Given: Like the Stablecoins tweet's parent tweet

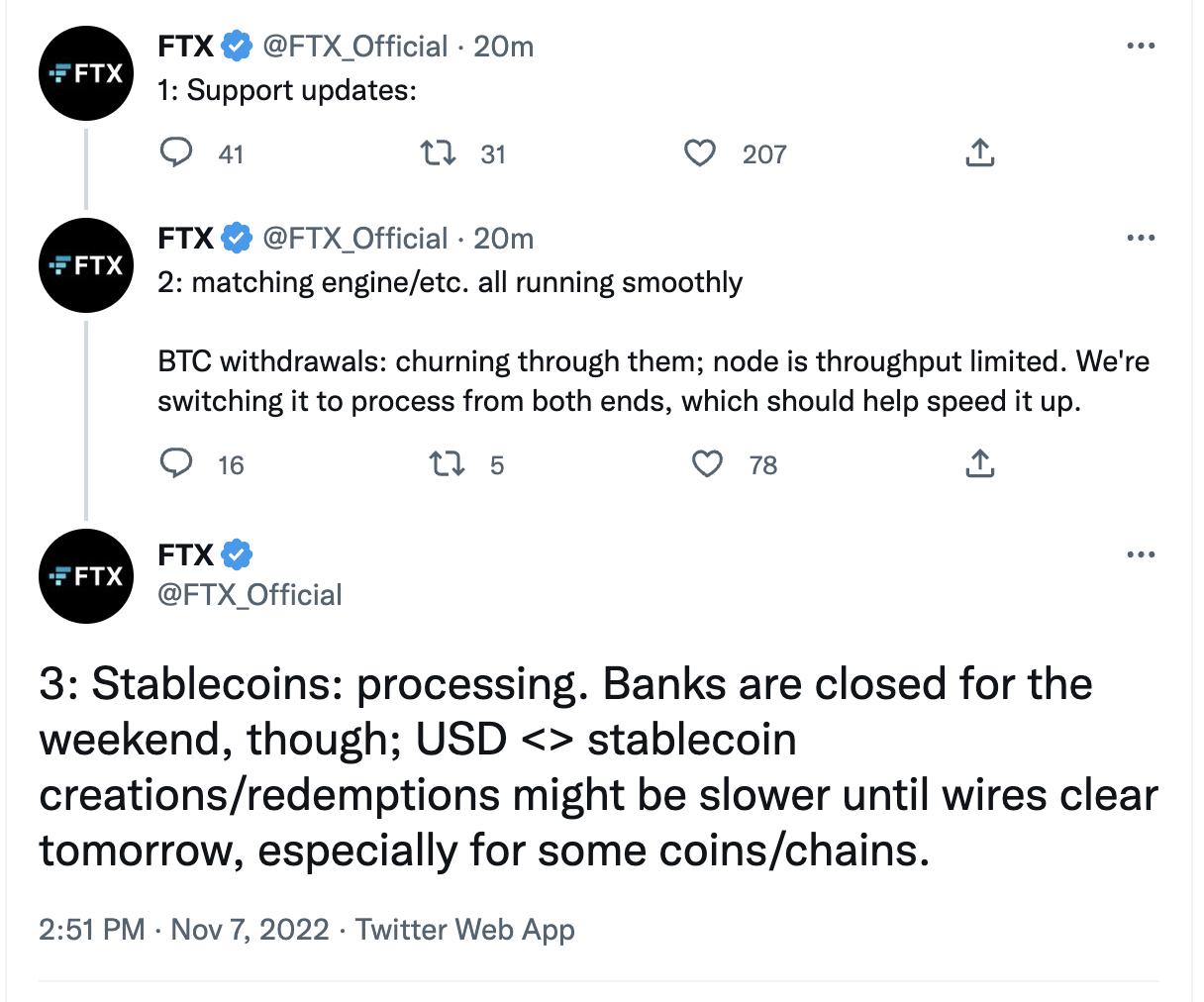Looking at the screenshot, I should point(707,464).
